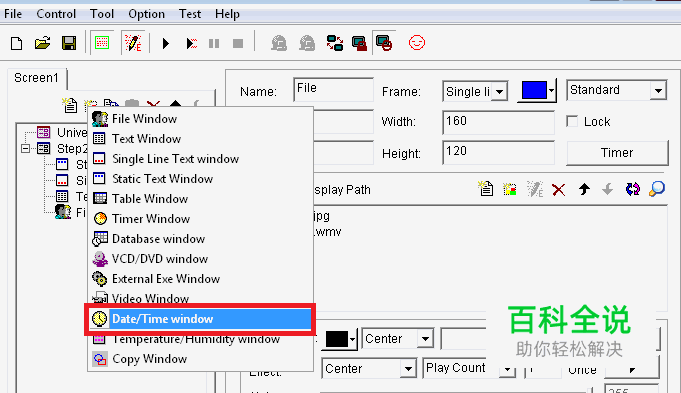Open the Control menu

[56, 14]
